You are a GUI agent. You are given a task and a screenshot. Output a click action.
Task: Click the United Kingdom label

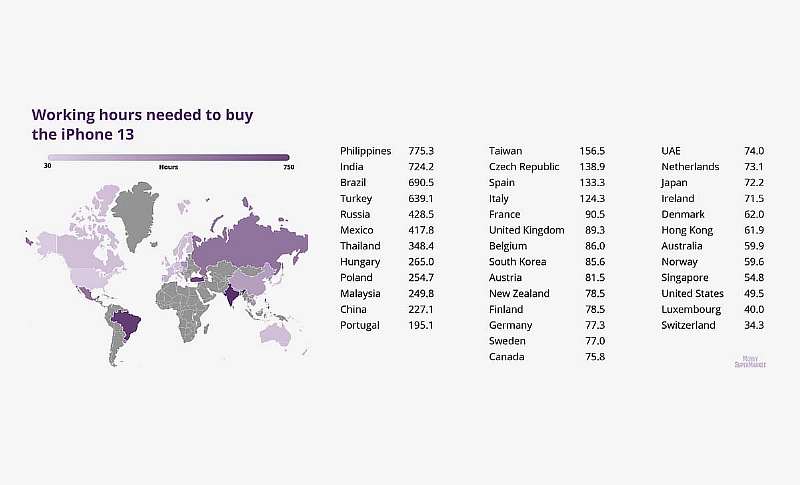527,230
